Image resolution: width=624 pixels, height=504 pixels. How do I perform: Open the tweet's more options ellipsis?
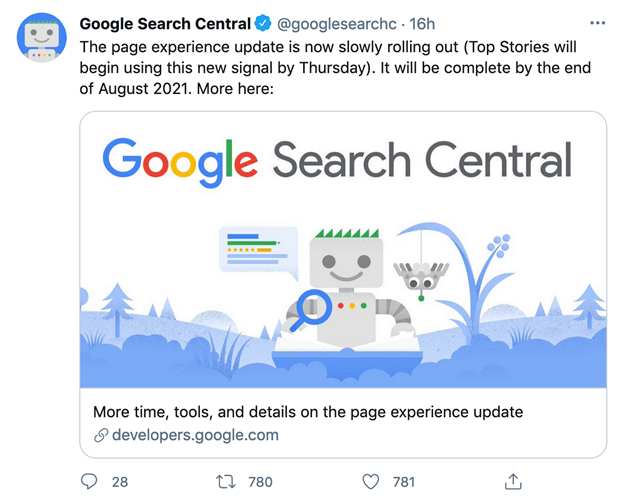click(x=598, y=22)
